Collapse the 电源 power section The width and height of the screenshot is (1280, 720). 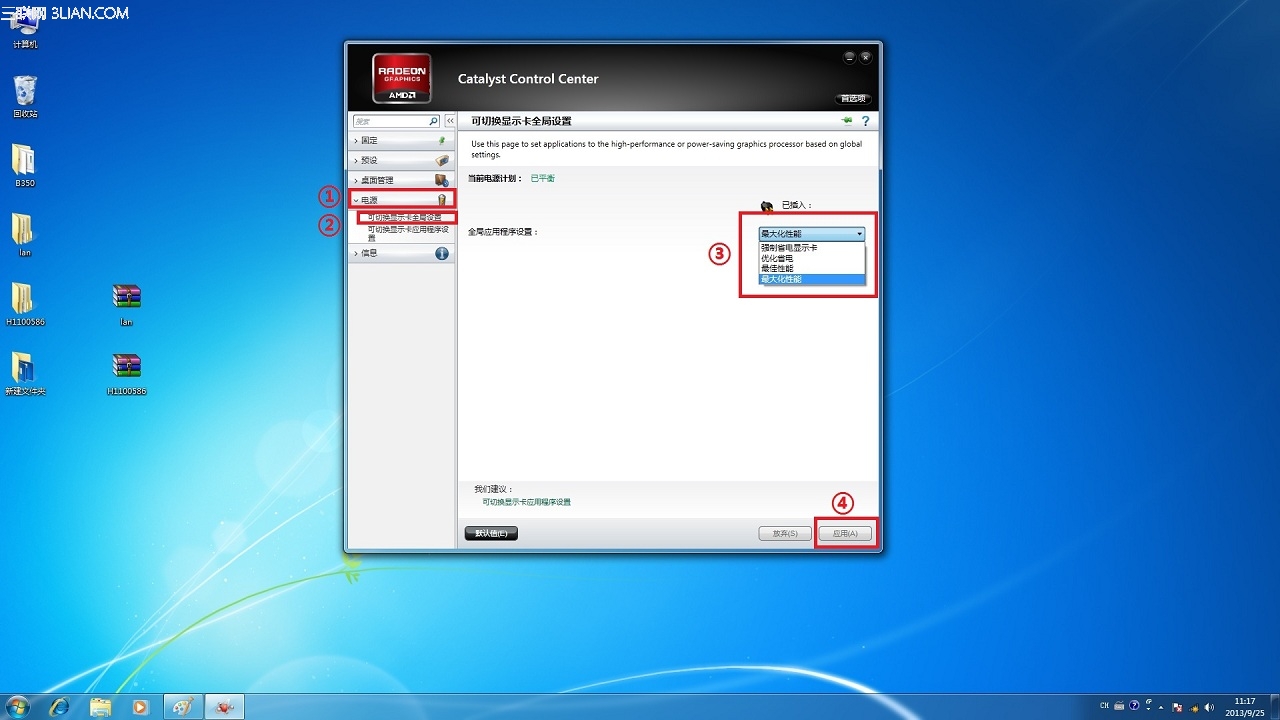point(401,200)
